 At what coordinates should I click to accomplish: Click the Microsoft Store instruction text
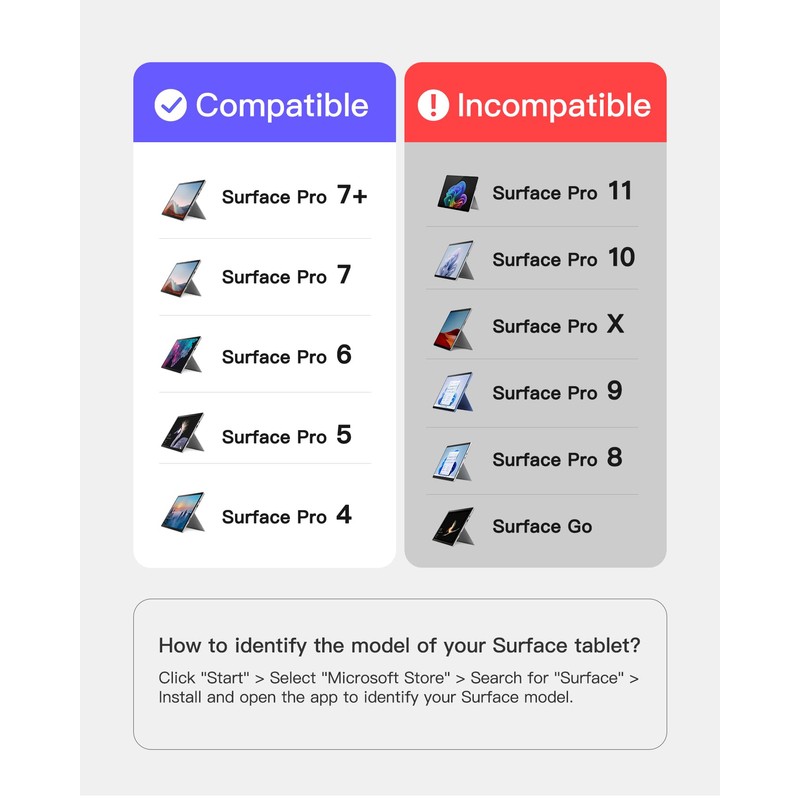pyautogui.click(x=399, y=687)
